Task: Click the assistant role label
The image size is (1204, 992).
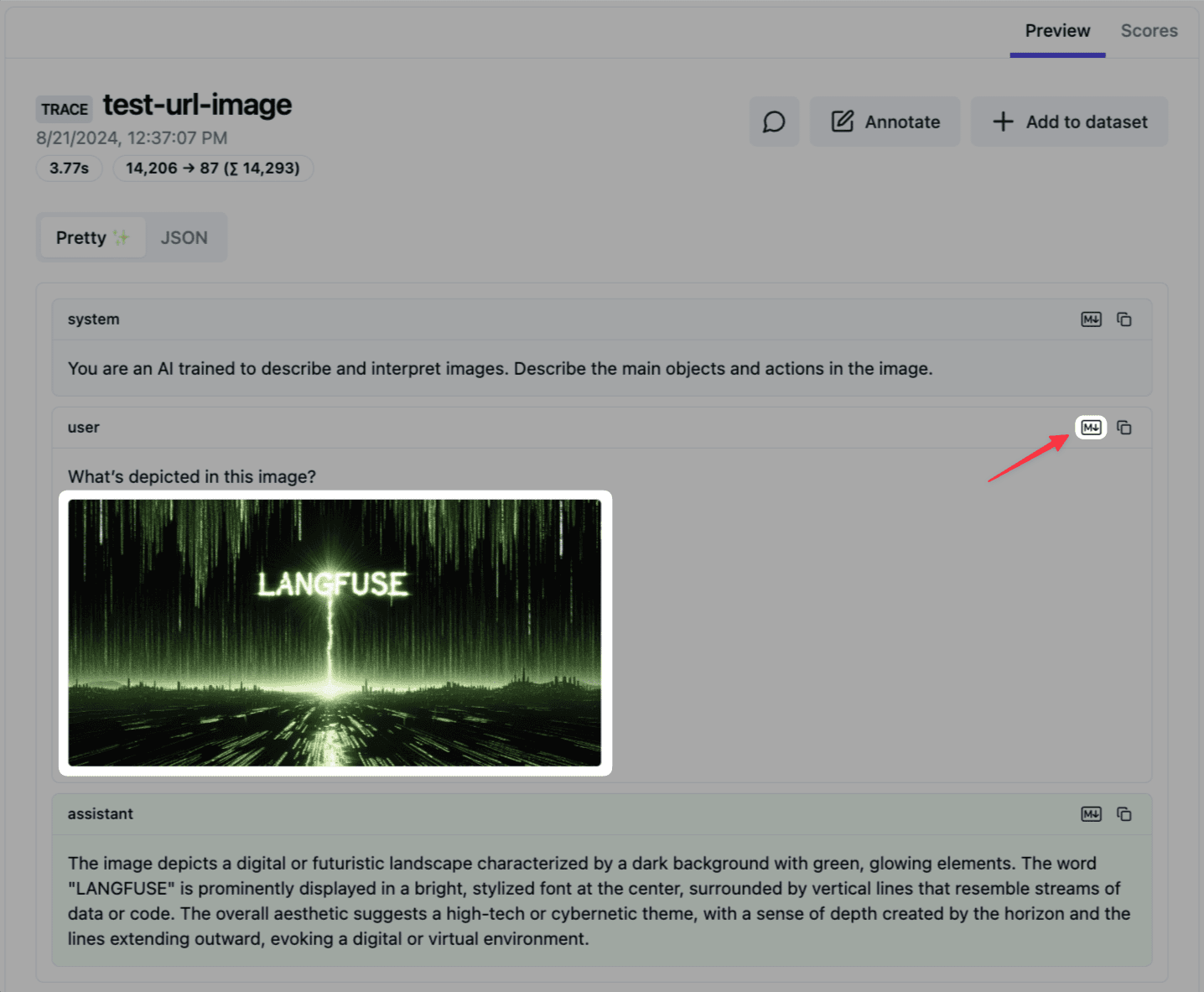Action: (101, 814)
